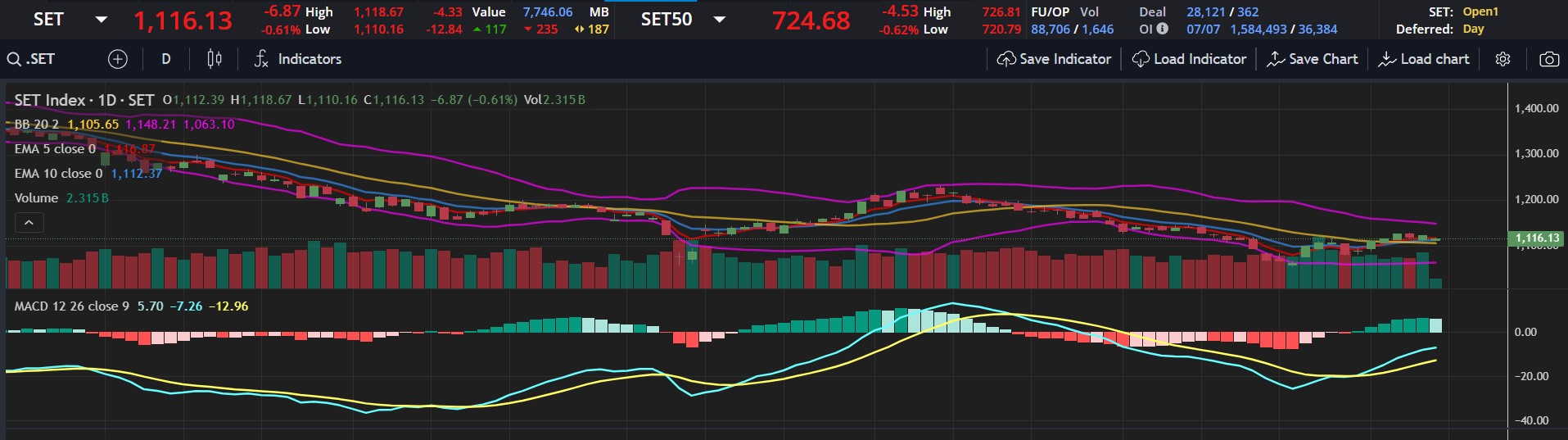Click the -20.00 MACD axis label

[x=1531, y=376]
